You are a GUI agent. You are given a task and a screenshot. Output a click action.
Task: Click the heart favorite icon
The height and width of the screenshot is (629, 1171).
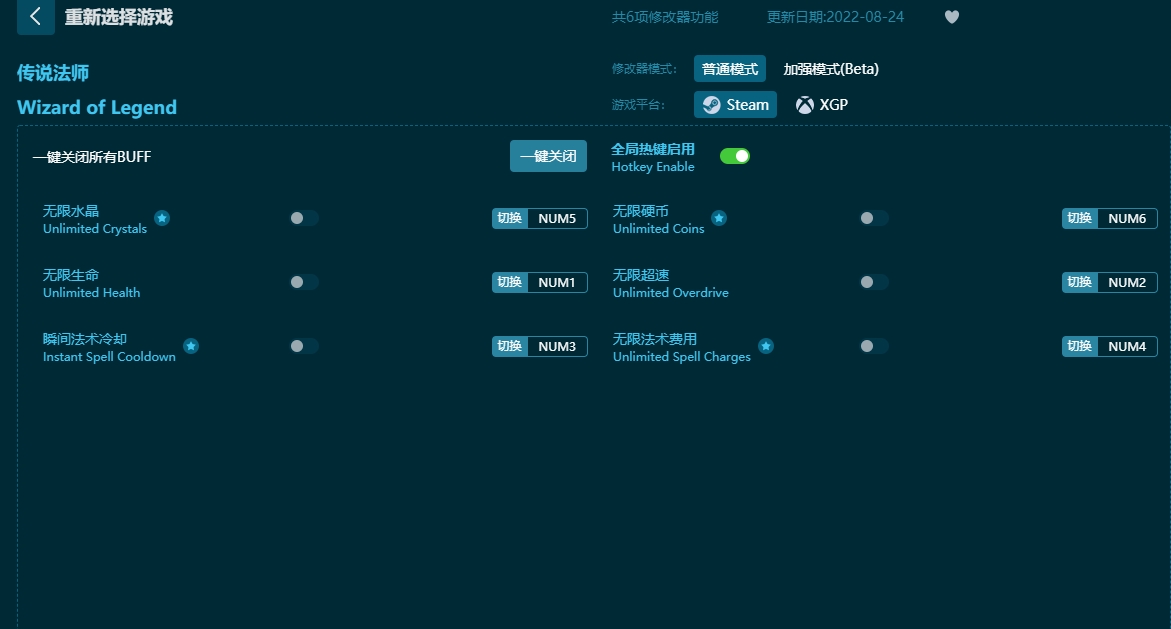coord(951,17)
